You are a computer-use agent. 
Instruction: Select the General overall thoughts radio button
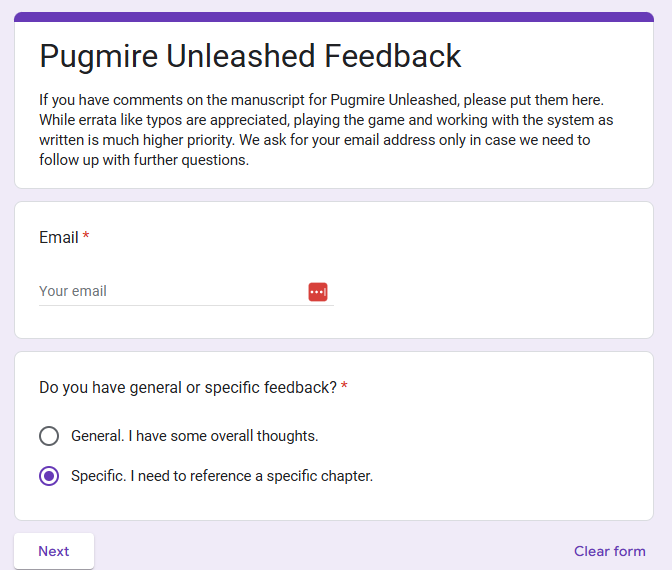49,436
